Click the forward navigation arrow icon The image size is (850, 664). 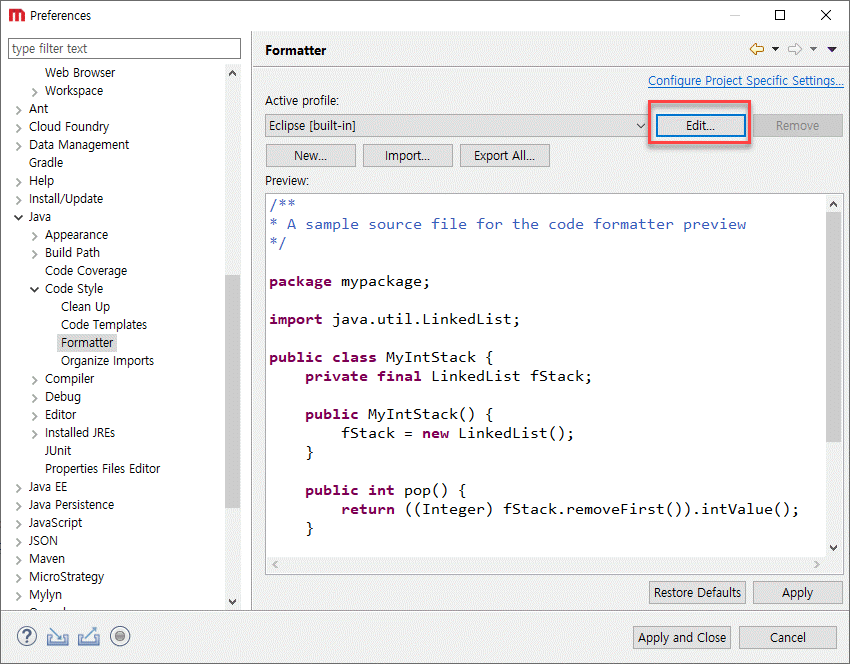pyautogui.click(x=795, y=49)
